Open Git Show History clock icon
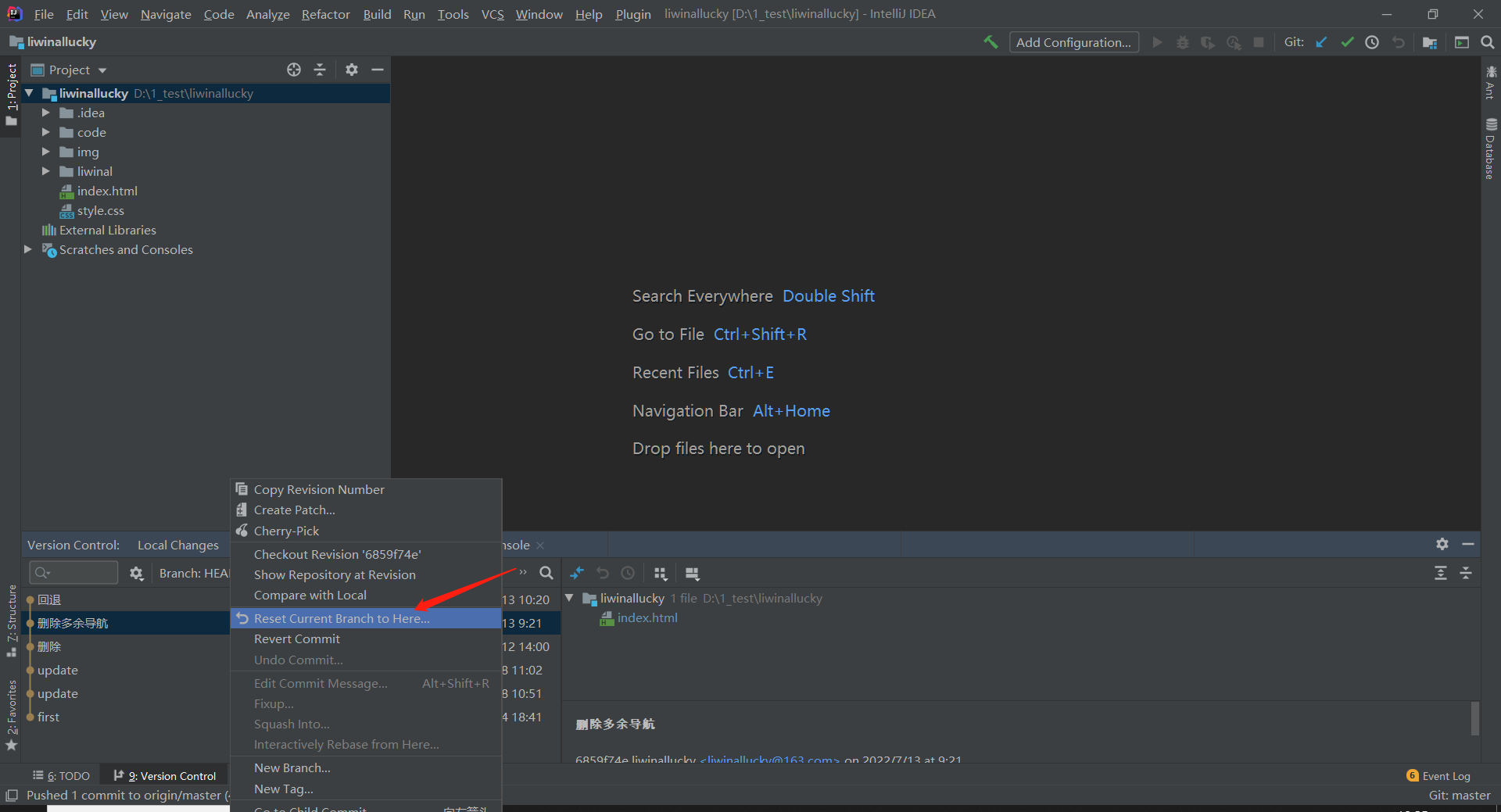1501x812 pixels. coord(1372,42)
